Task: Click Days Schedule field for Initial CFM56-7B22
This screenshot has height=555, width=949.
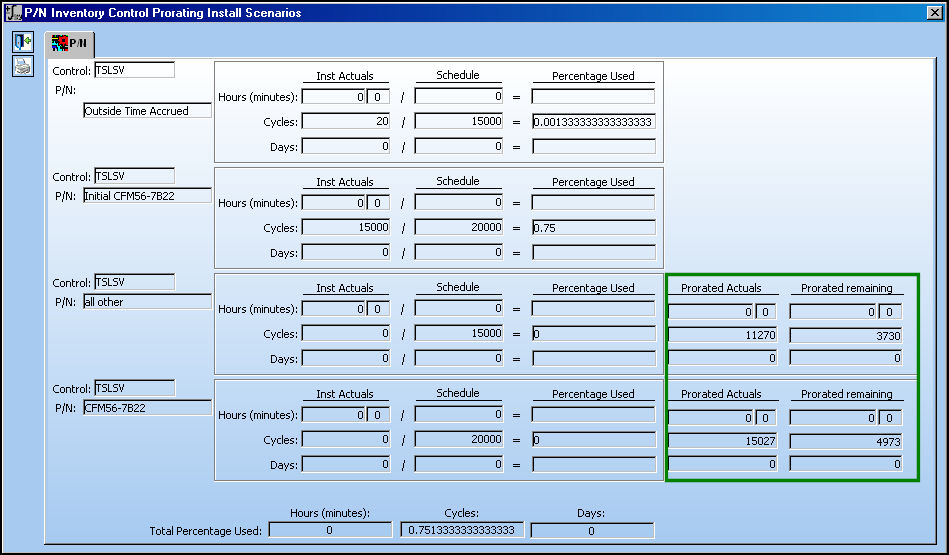Action: (459, 252)
